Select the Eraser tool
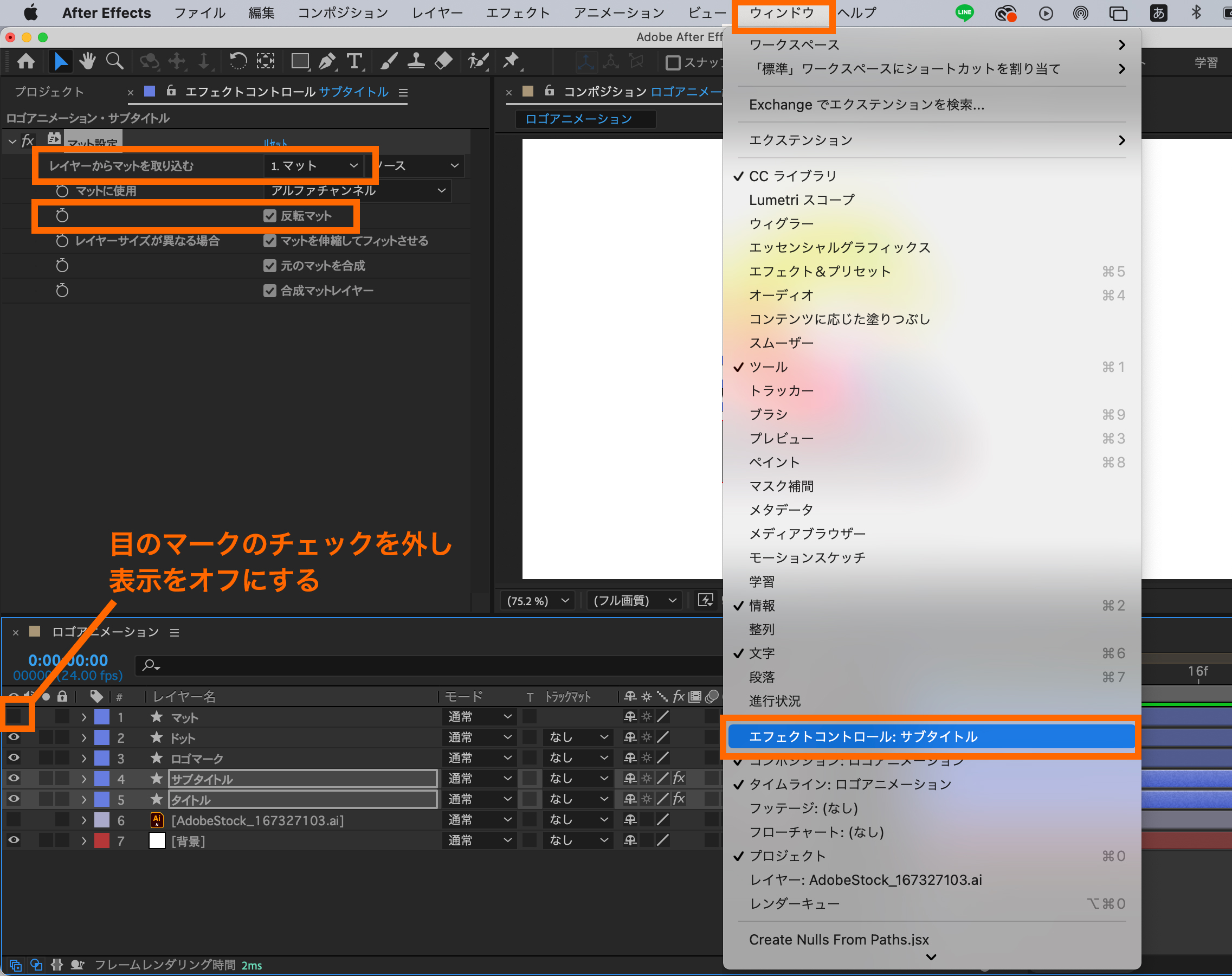This screenshot has width=1232, height=976. coord(443,61)
